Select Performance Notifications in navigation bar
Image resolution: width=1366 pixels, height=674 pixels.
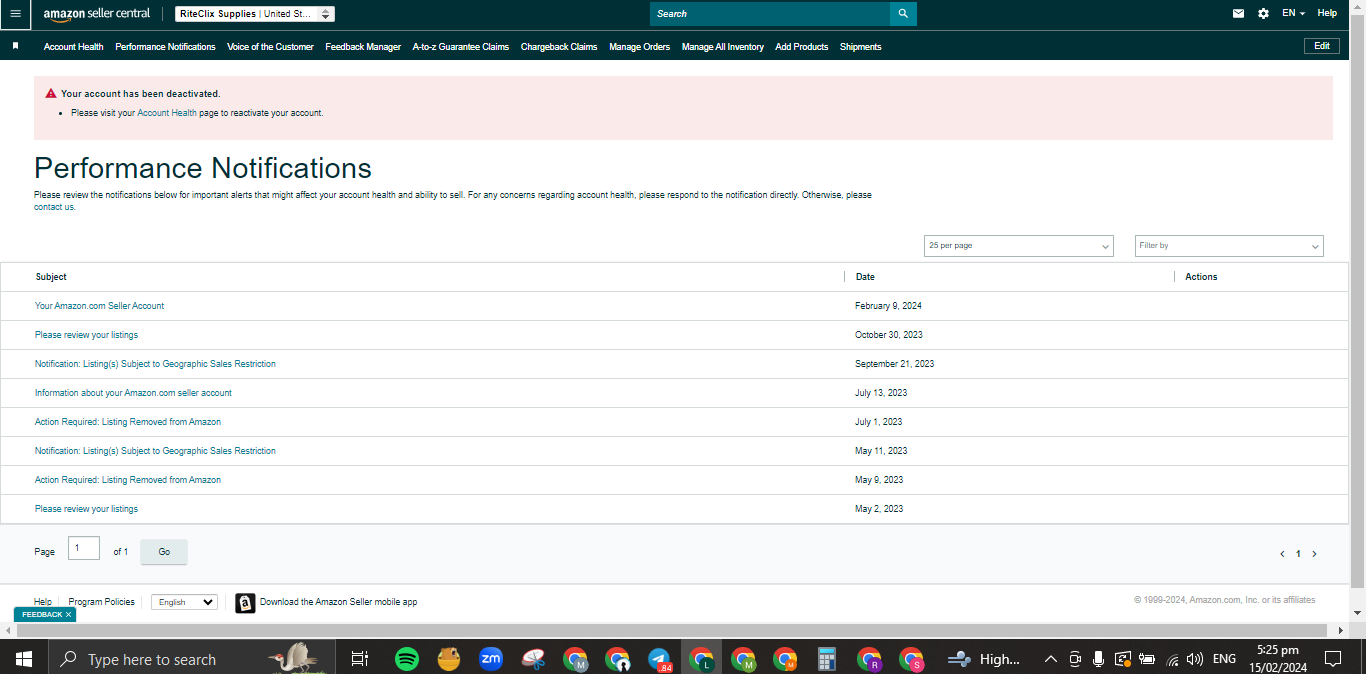click(165, 47)
